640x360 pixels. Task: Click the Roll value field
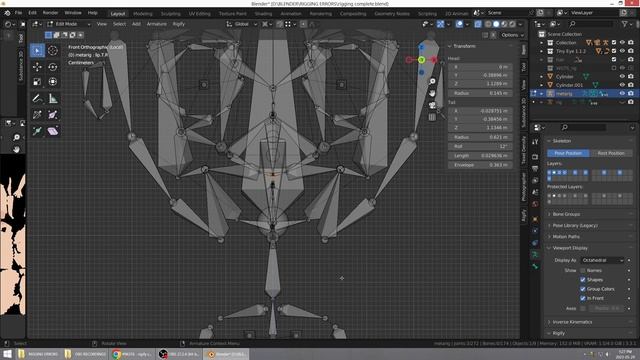tap(480, 146)
